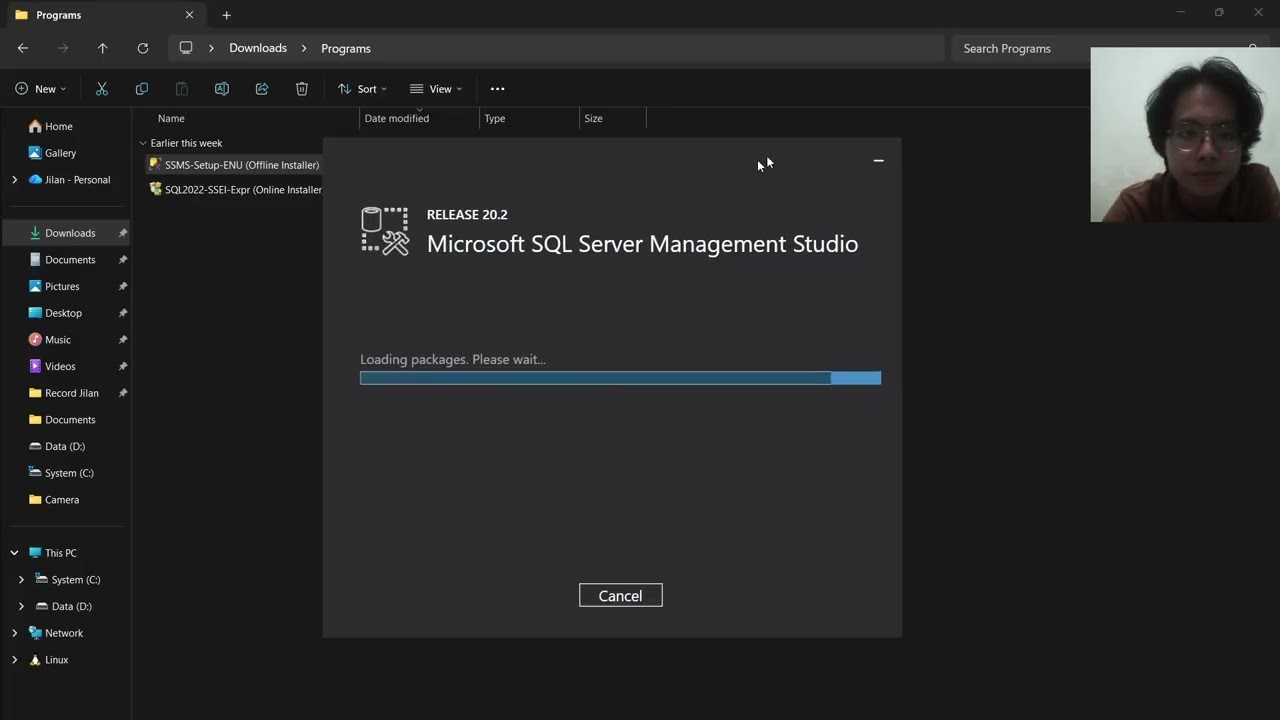
Task: Select SSMS-Setup-ENU (Offline Installer) file
Action: [234, 165]
